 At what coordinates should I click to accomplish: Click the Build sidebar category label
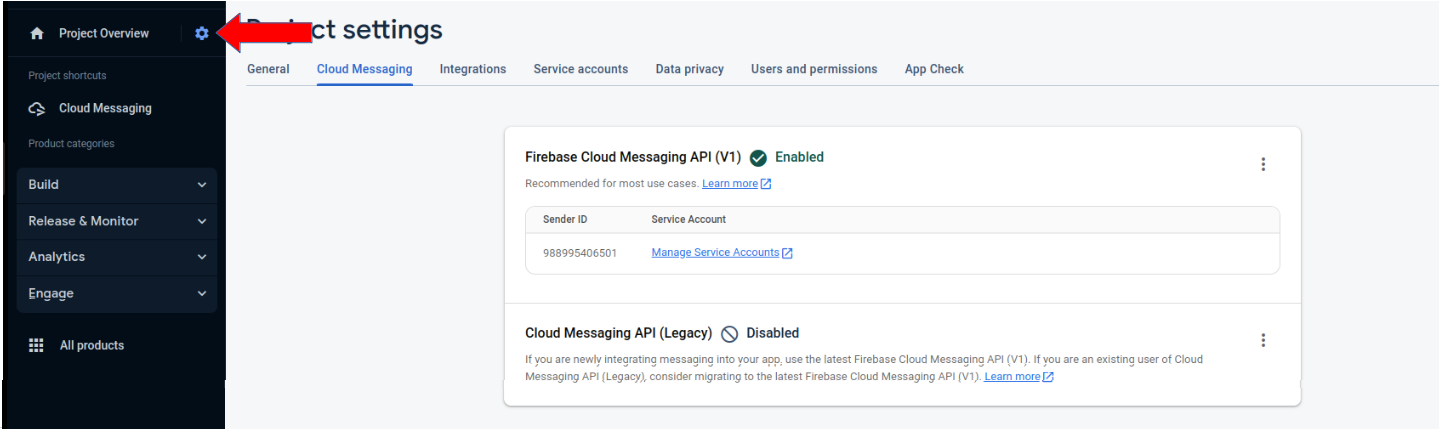point(43,184)
